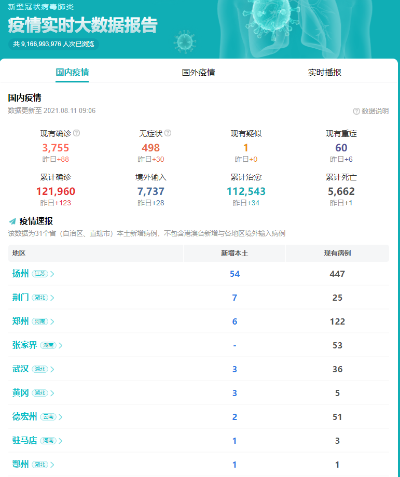Click the 现有确诊 value 3,755
This screenshot has width=400, height=477.
[x=56, y=148]
